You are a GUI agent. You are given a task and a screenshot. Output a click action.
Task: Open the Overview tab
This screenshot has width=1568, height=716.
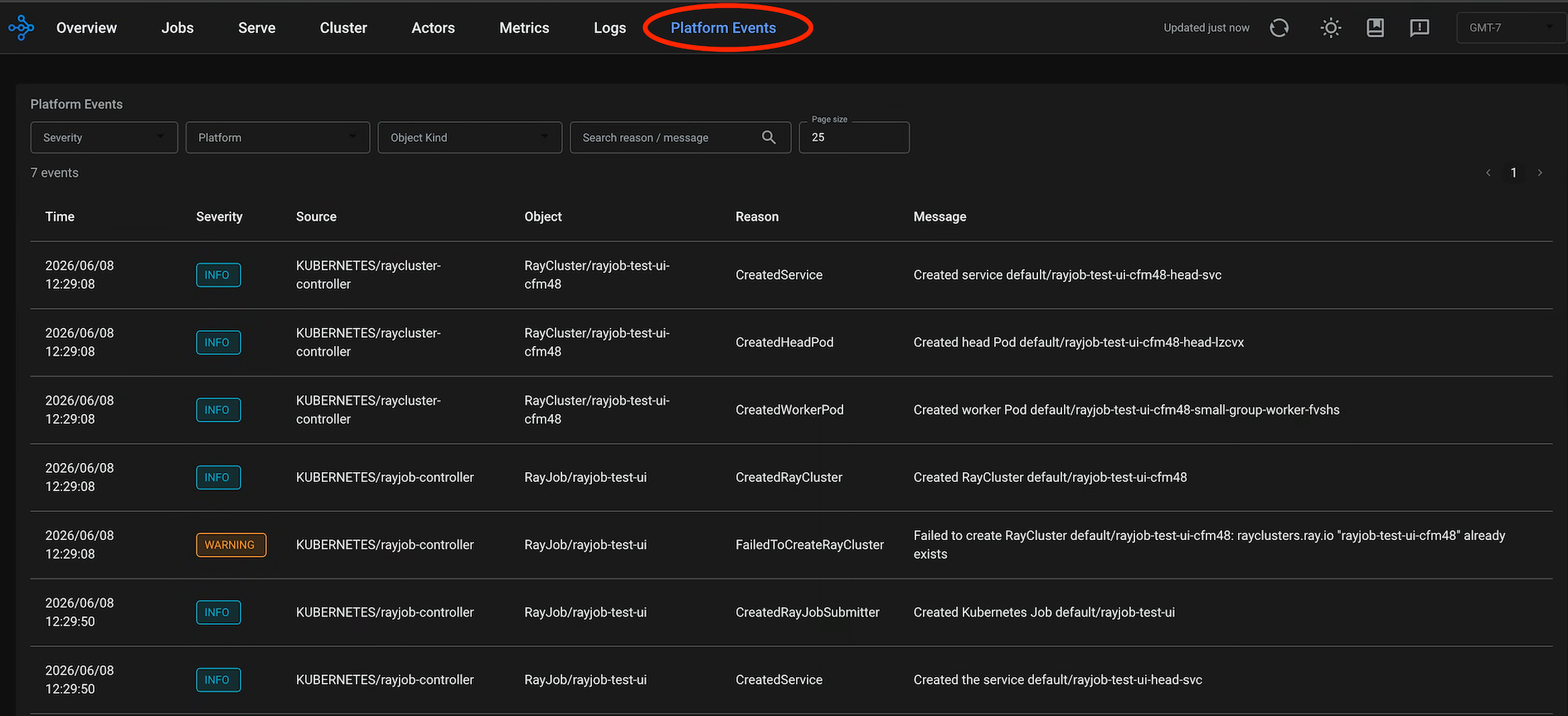tap(86, 28)
